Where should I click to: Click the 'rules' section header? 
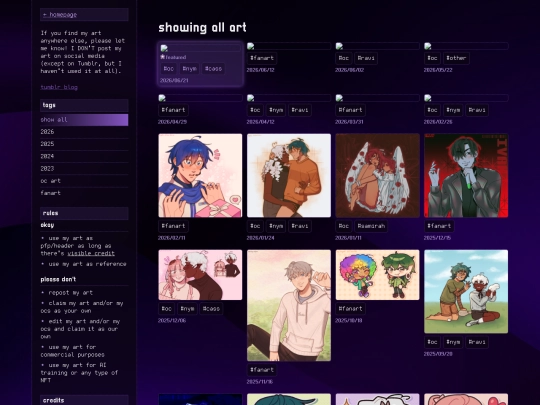(x=84, y=213)
